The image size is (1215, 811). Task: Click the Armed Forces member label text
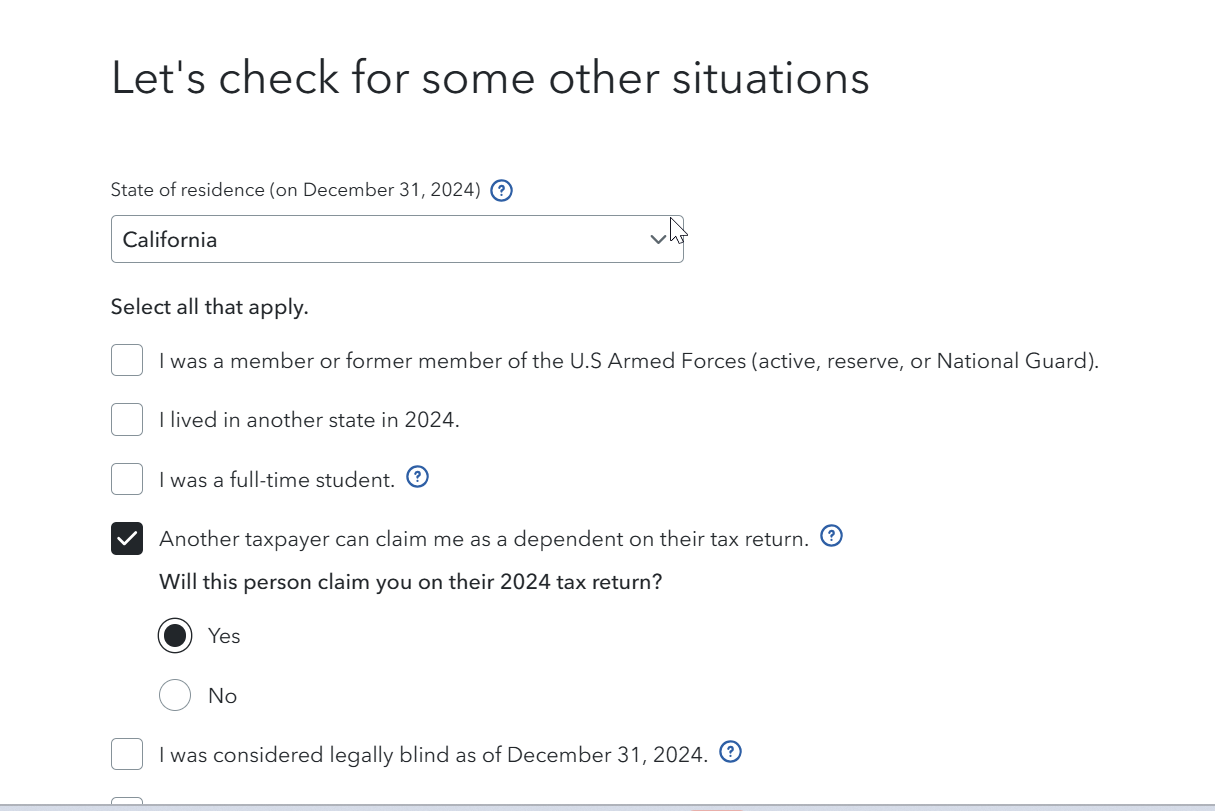[628, 361]
